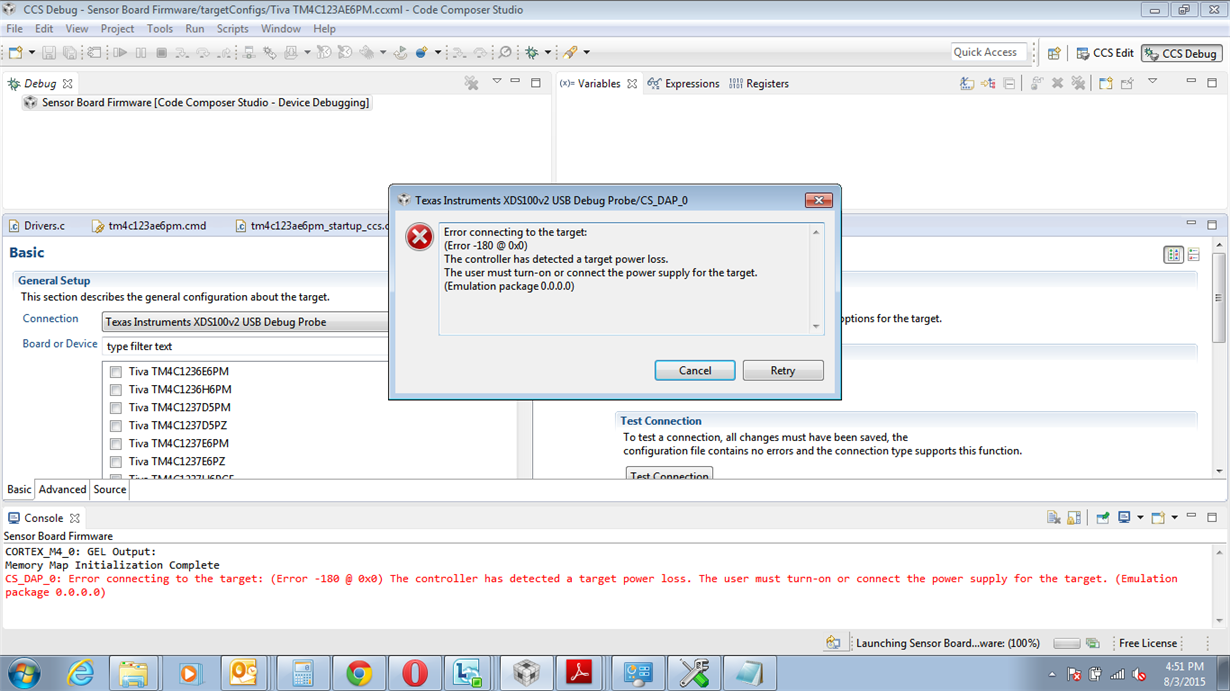Click the Test Connection button

pos(669,475)
